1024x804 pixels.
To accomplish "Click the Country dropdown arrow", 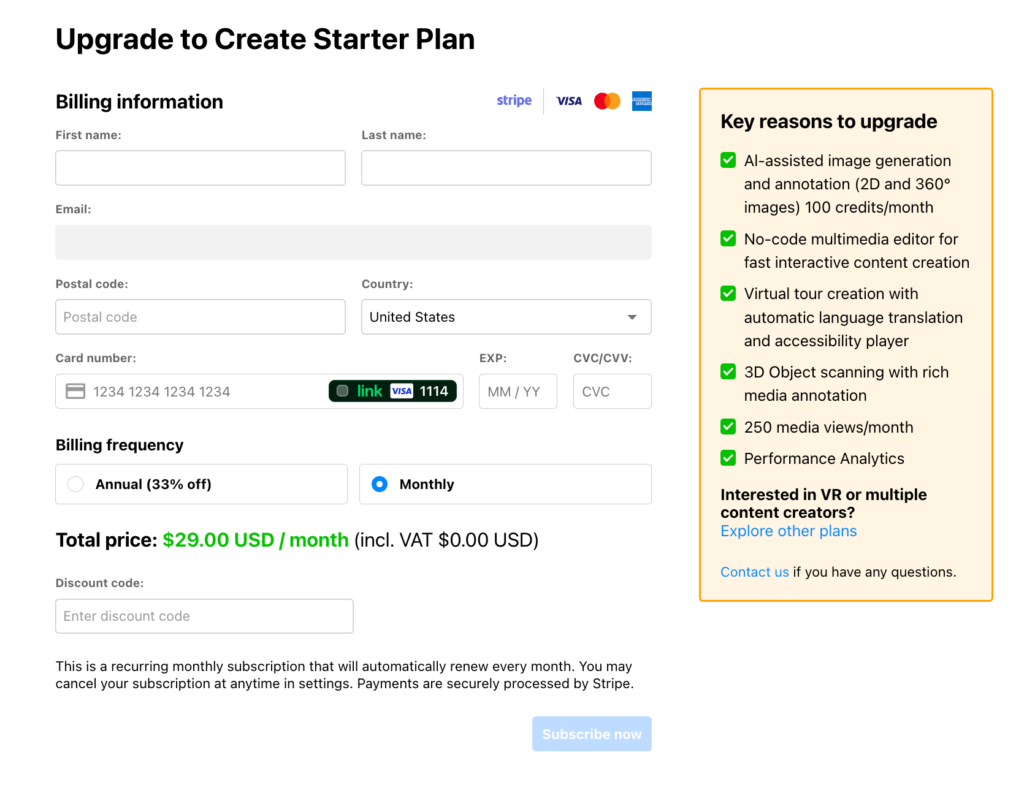I will [x=632, y=317].
